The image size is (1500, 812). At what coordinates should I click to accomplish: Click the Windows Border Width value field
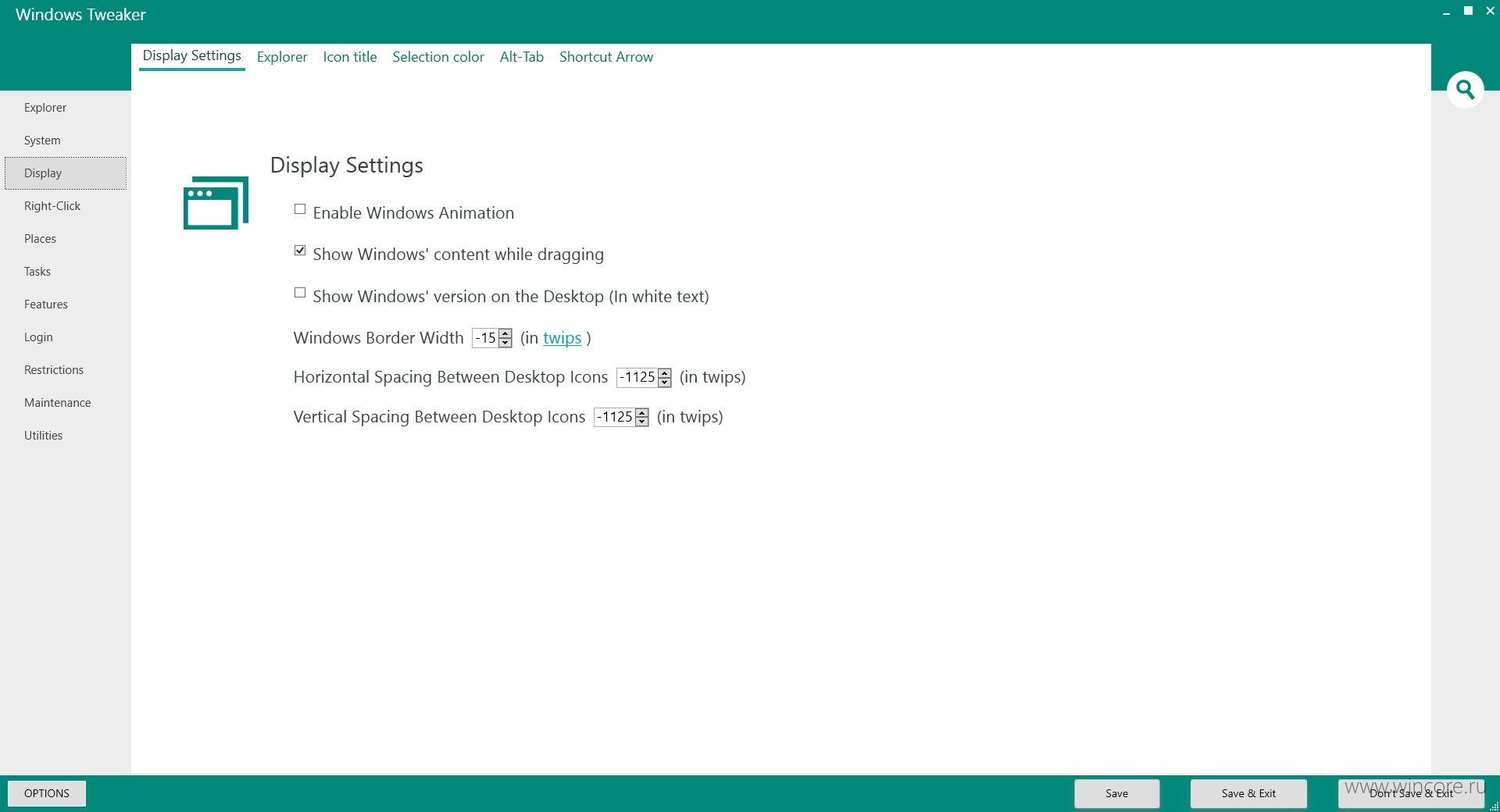(486, 338)
